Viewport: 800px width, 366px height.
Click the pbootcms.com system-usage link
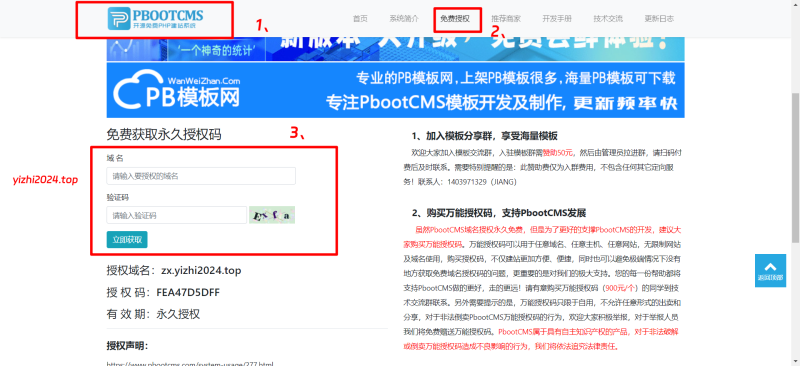click(x=190, y=364)
